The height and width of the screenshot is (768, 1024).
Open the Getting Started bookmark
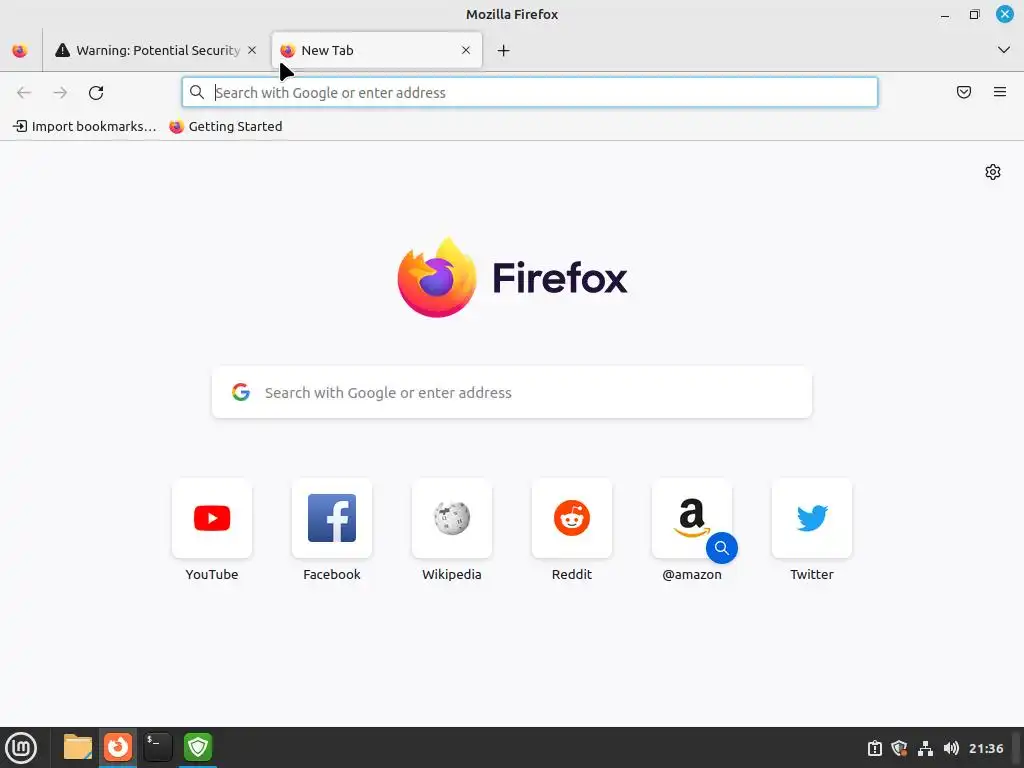[226, 127]
